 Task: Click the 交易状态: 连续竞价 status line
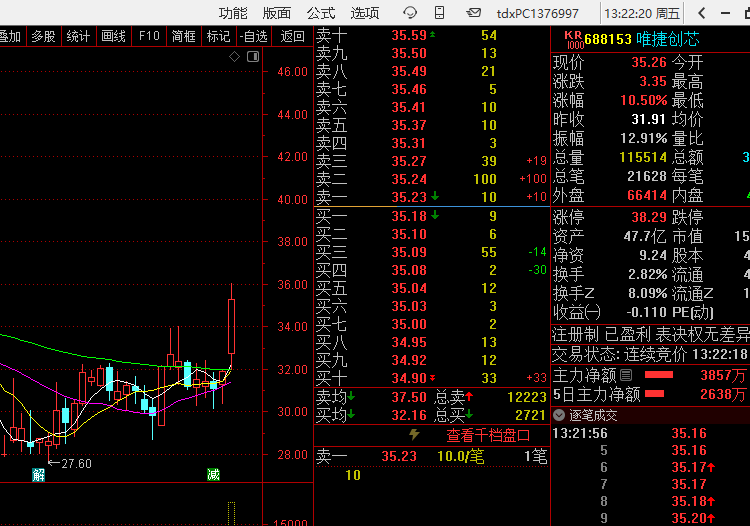click(650, 354)
